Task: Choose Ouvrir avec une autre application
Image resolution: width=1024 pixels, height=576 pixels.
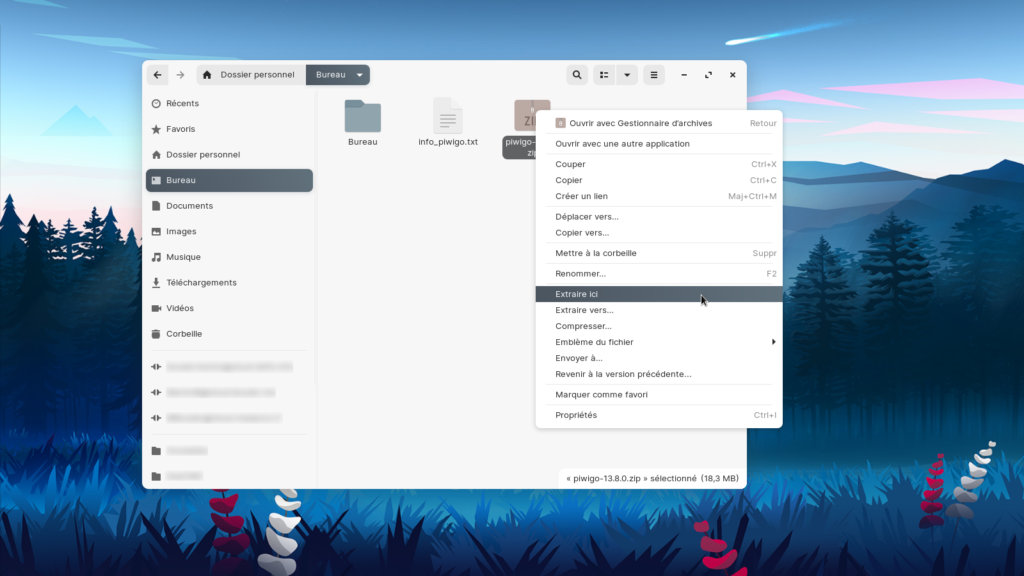Action: [x=659, y=144]
